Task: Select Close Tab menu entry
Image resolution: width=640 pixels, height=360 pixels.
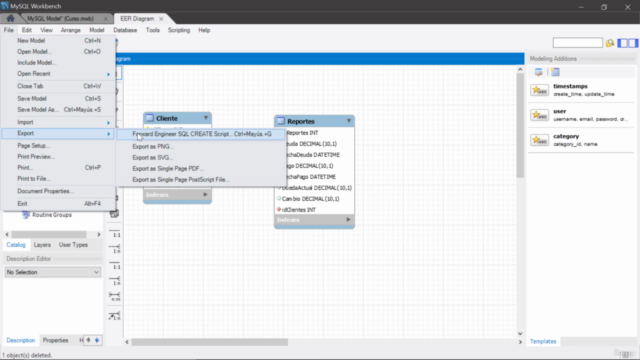Action: 58,86
